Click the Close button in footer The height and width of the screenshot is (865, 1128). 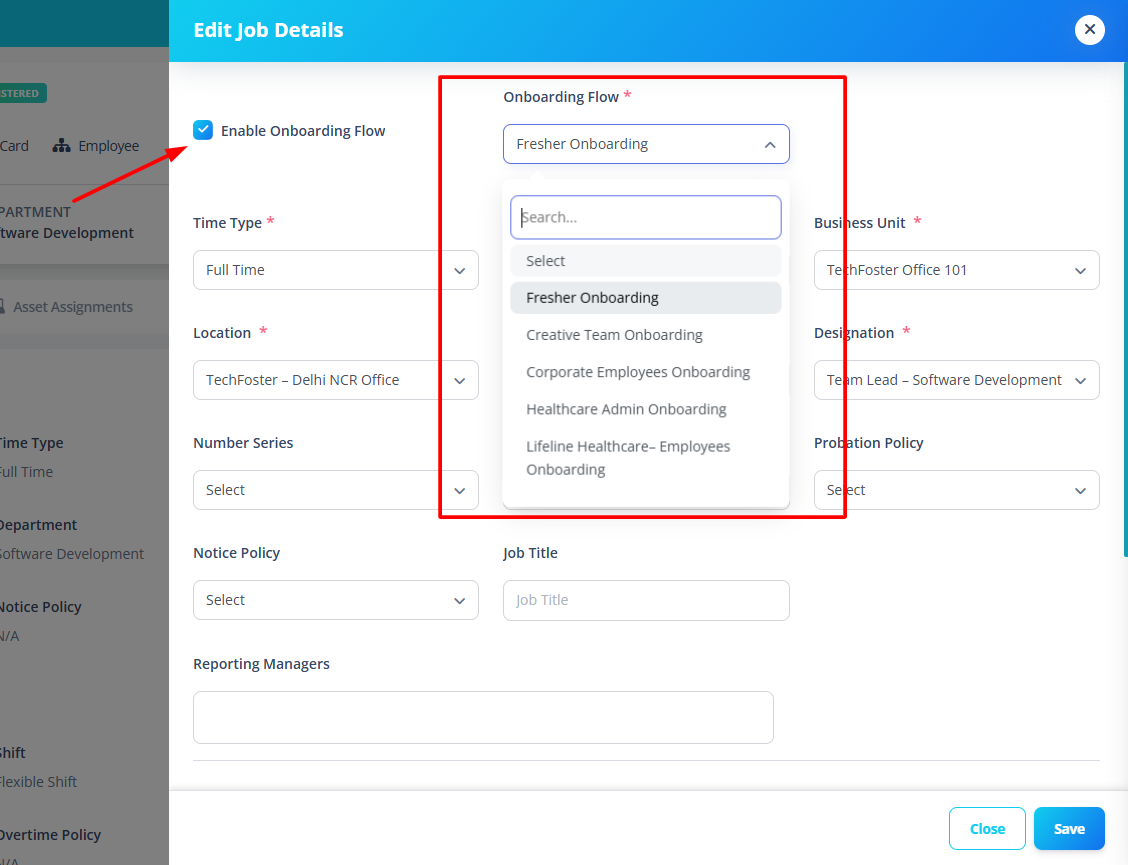click(x=987, y=829)
